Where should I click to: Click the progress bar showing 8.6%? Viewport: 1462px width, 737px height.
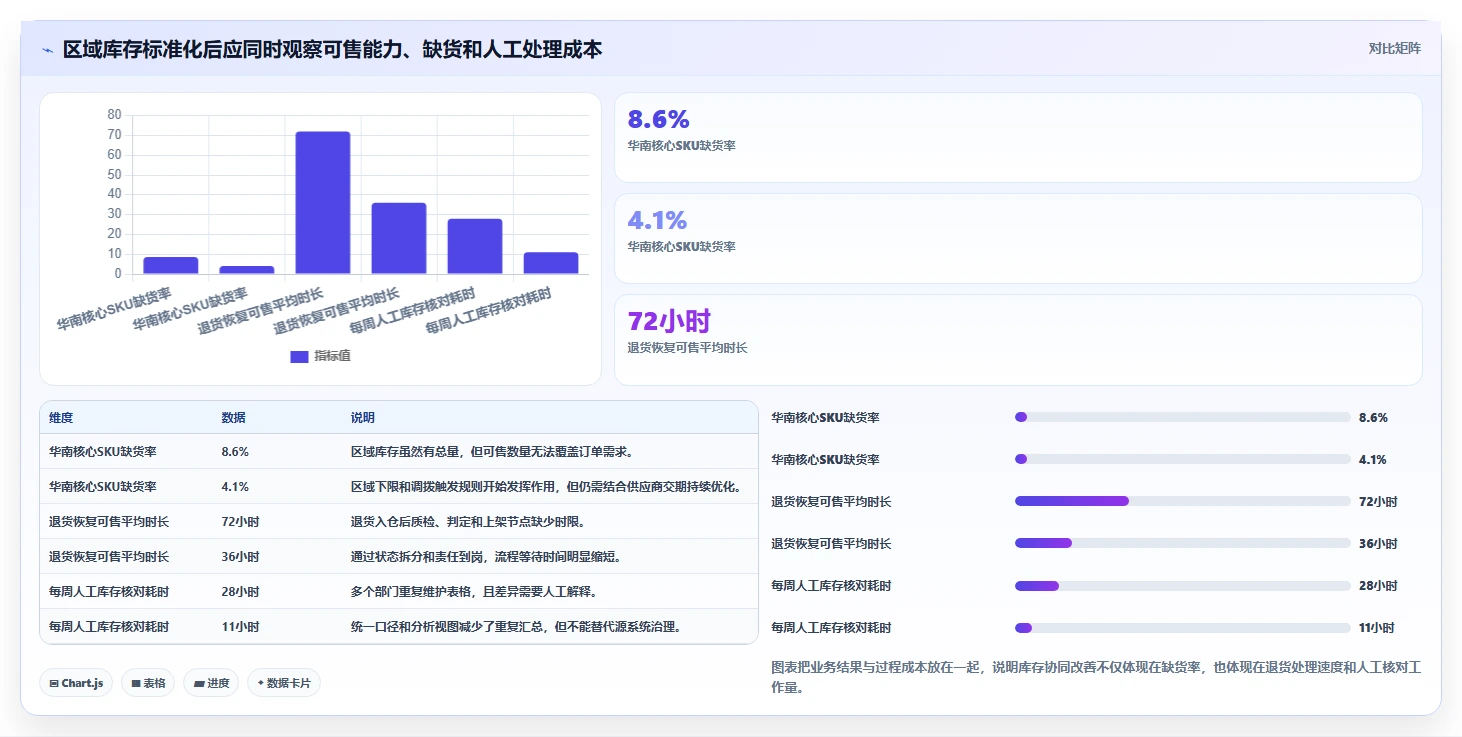click(x=1183, y=417)
